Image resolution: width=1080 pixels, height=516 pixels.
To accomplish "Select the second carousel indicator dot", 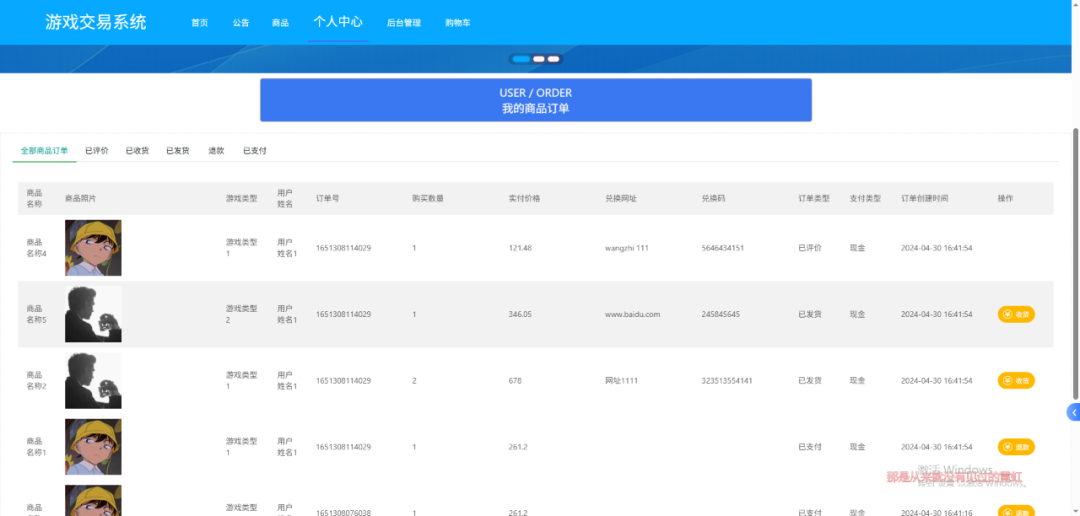I will tap(539, 59).
